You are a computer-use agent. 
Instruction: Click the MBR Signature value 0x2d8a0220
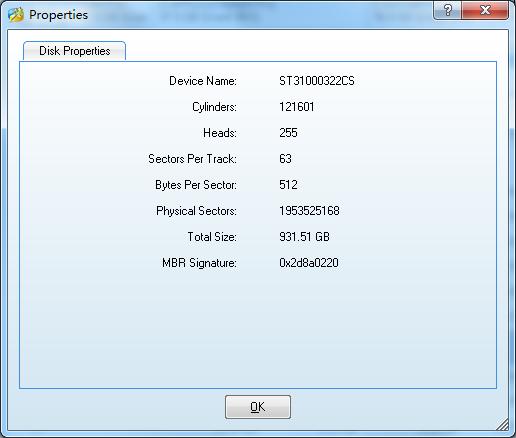(309, 263)
